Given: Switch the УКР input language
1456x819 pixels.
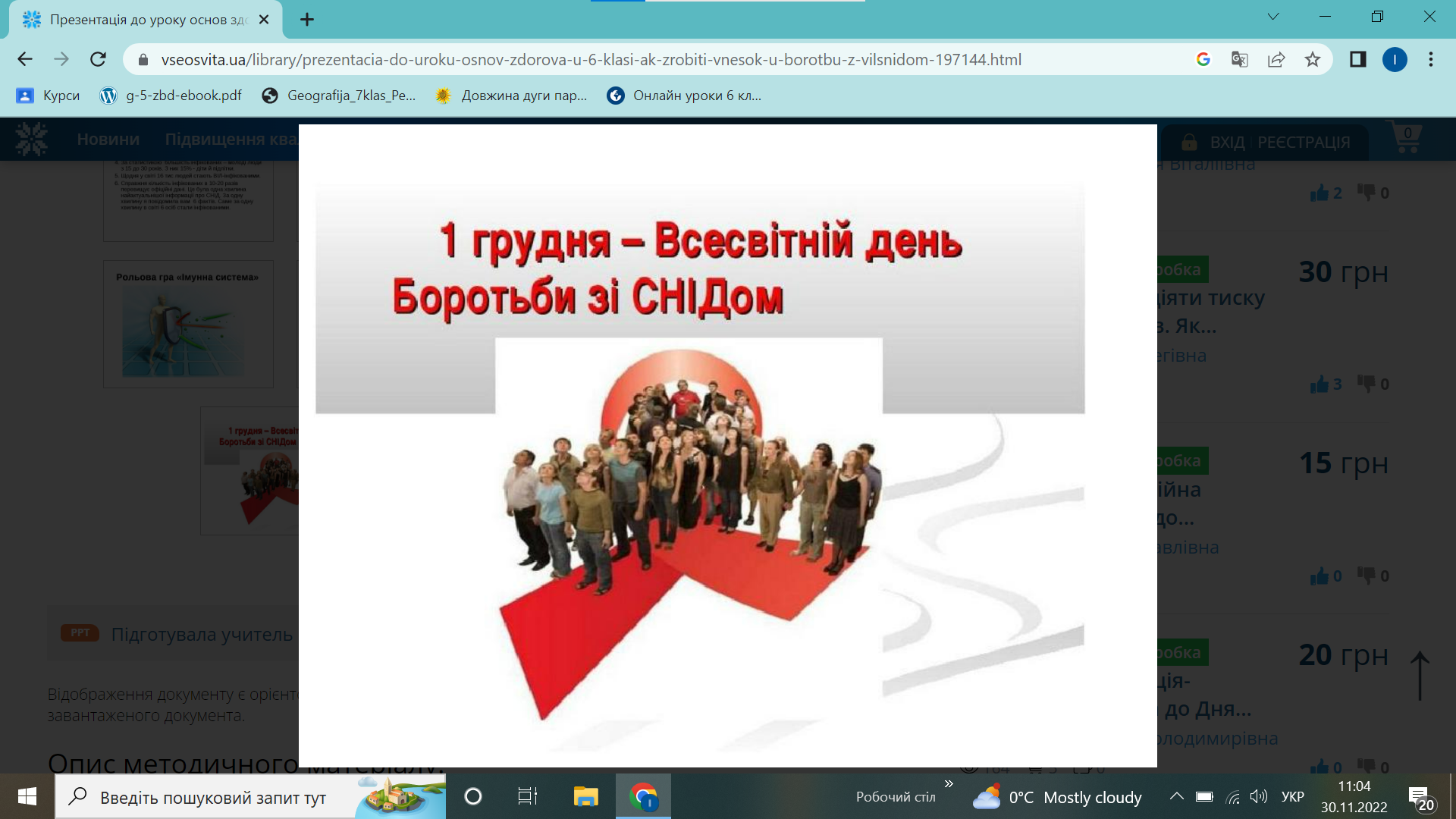Looking at the screenshot, I should (x=1293, y=796).
